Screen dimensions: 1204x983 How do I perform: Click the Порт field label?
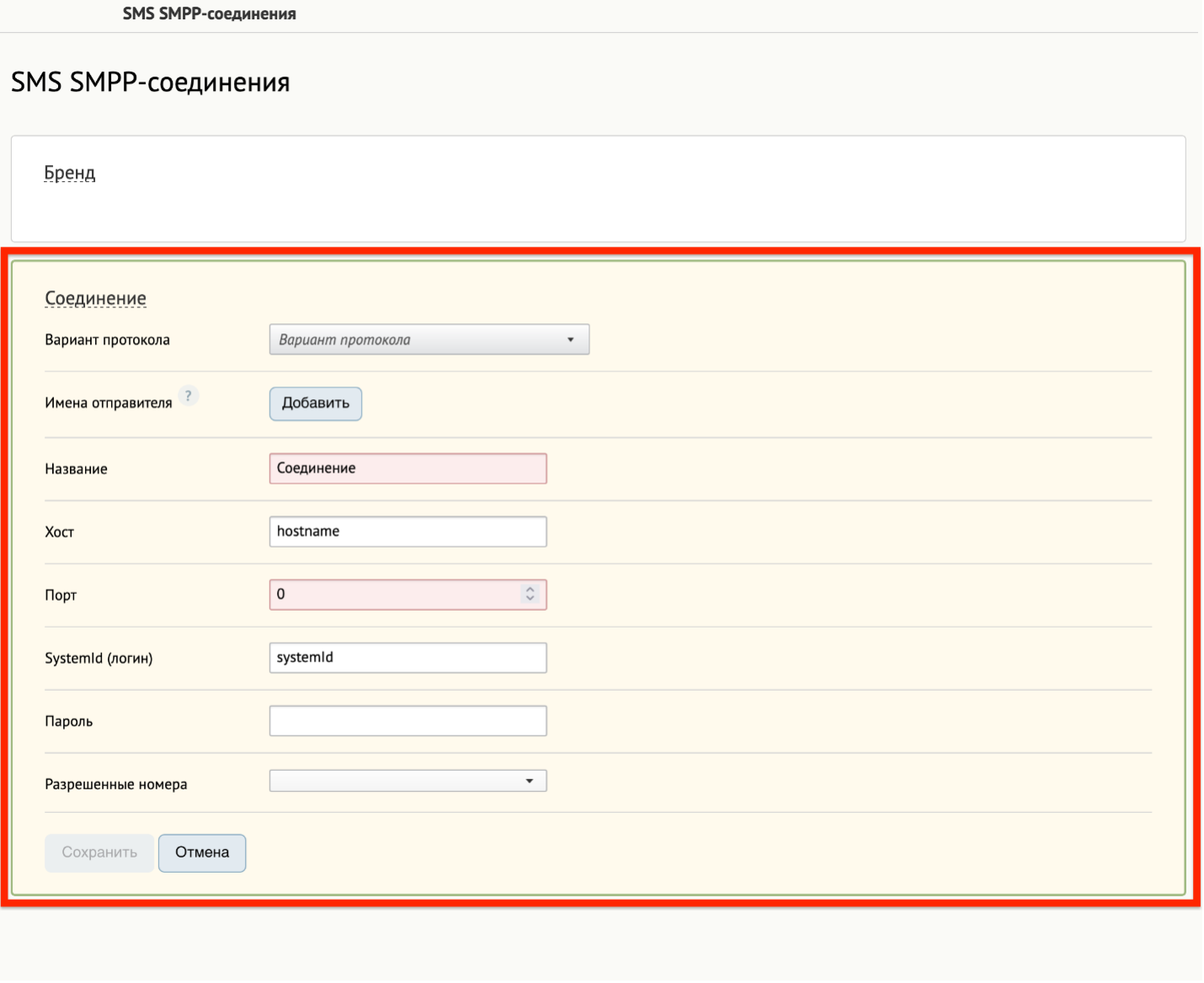(x=61, y=596)
